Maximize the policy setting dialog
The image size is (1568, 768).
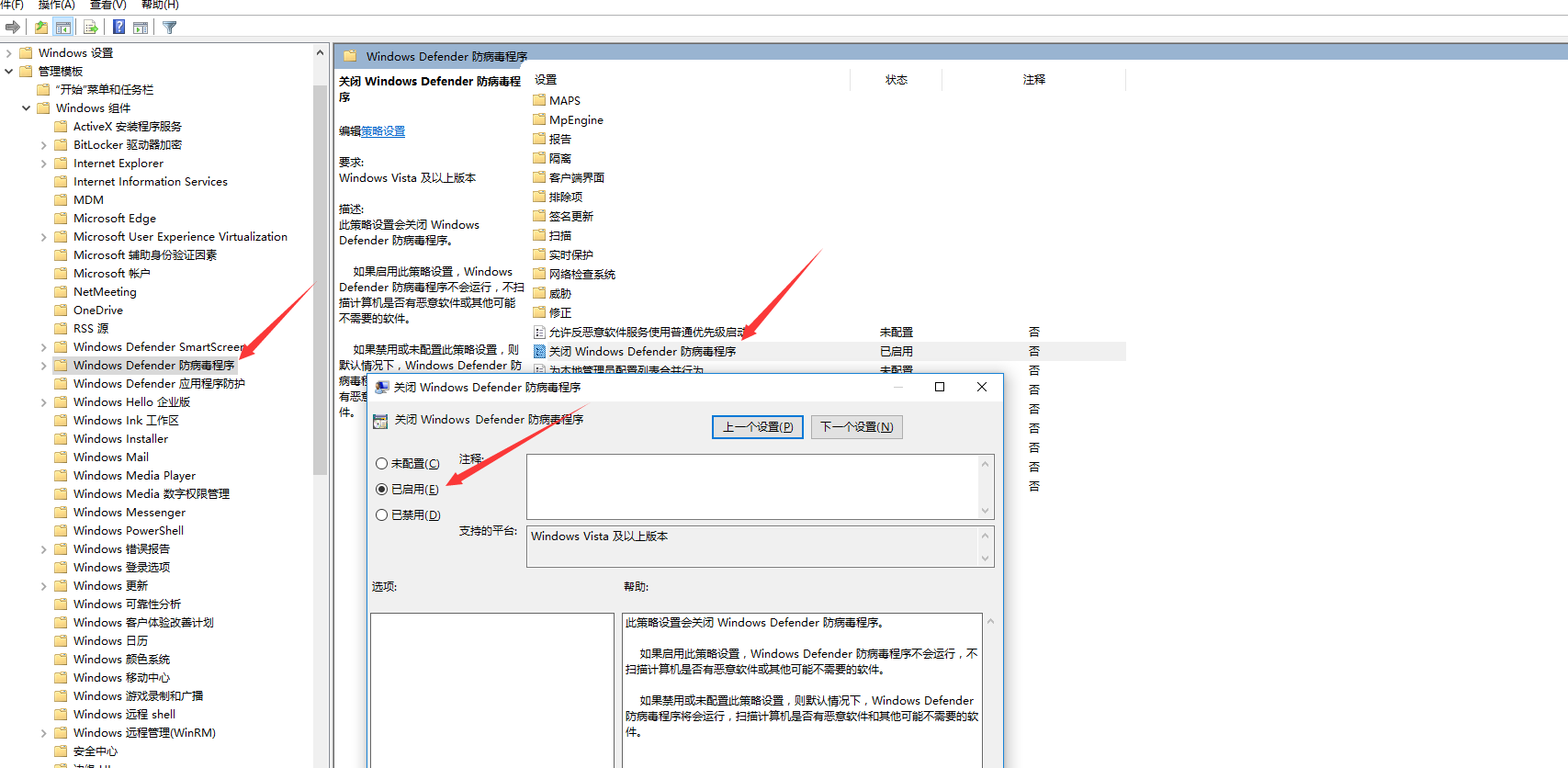(x=940, y=387)
